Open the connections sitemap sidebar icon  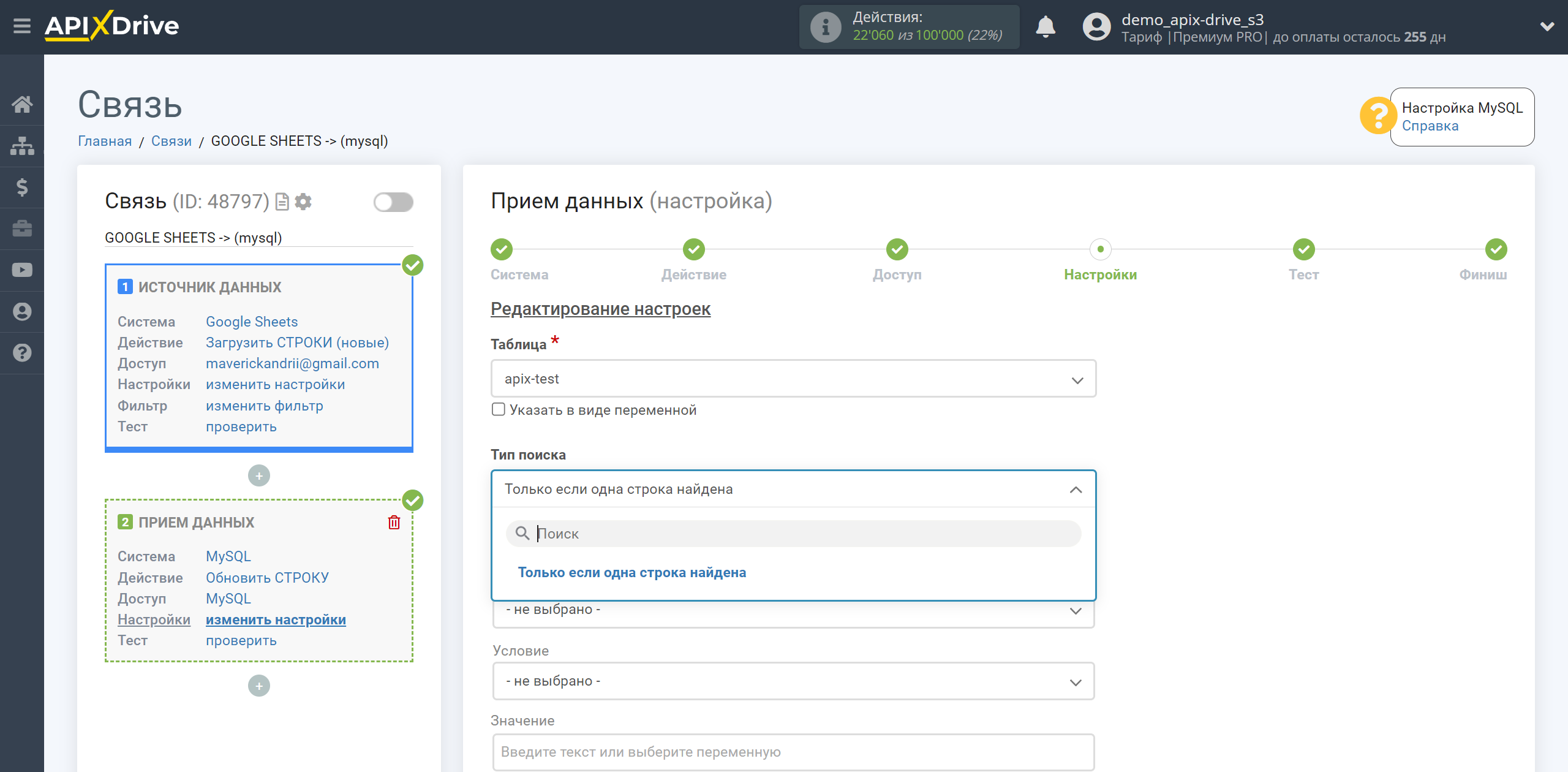[22, 146]
